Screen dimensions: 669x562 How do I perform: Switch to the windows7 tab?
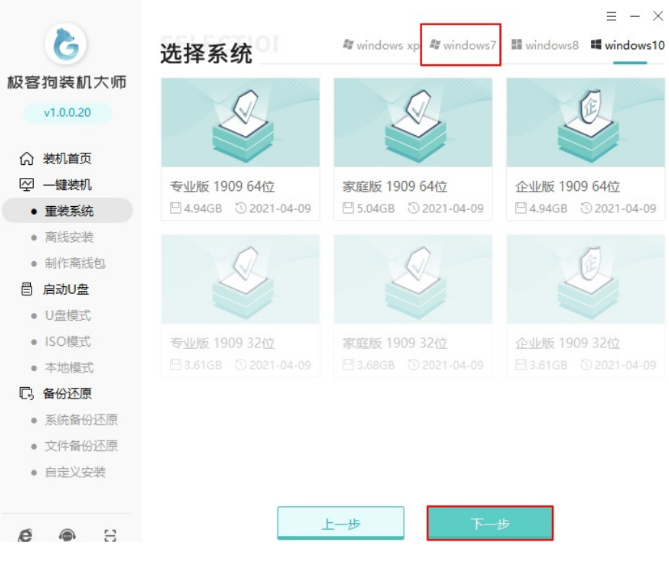(x=462, y=45)
